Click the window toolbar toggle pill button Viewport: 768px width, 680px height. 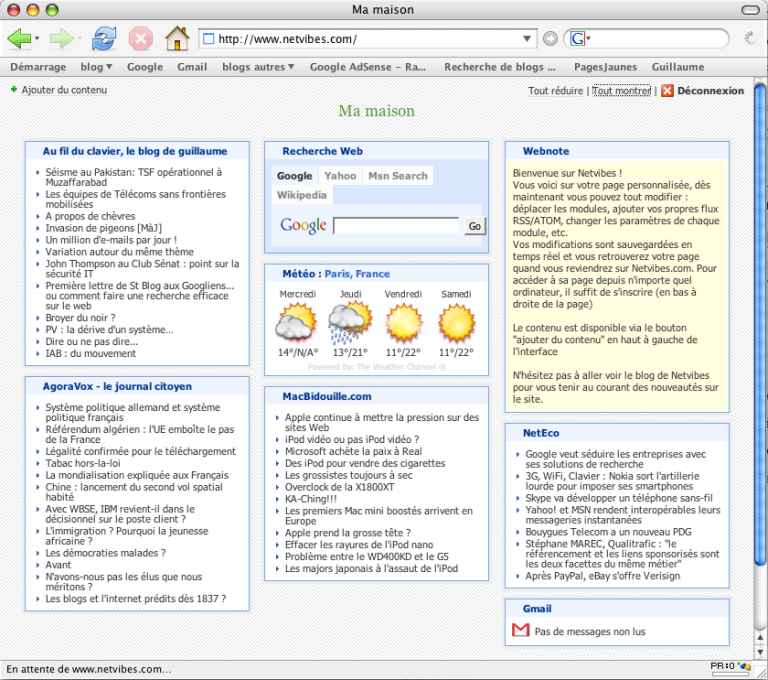coord(750,10)
